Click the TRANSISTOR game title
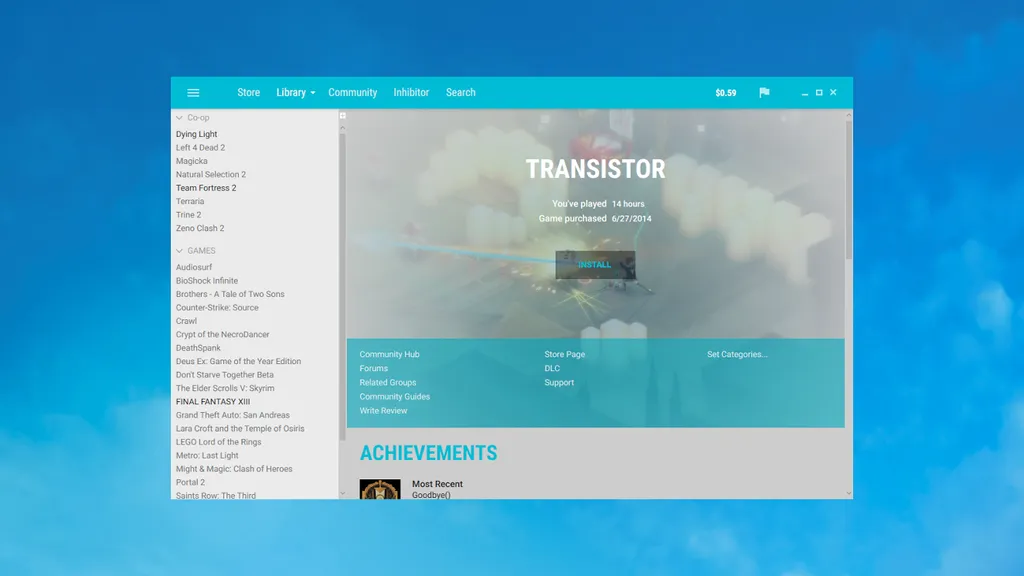Image resolution: width=1024 pixels, height=576 pixels. [x=596, y=169]
